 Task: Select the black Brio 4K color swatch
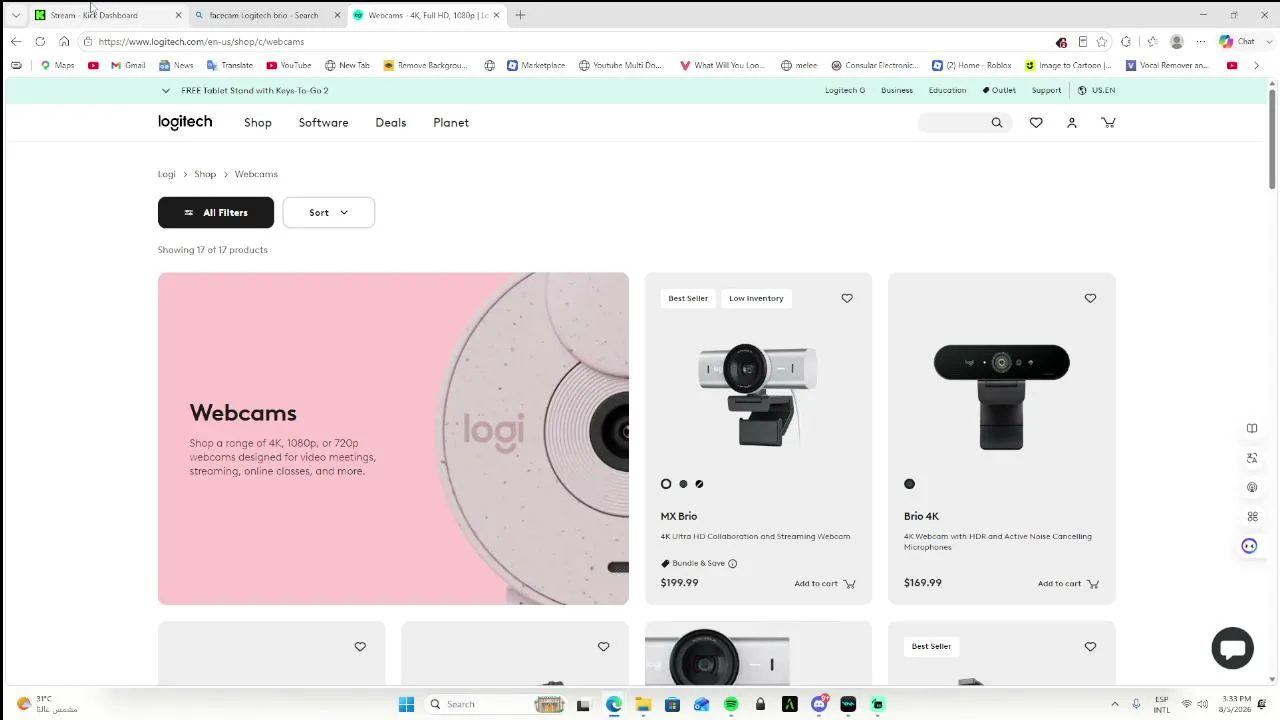[x=909, y=484]
